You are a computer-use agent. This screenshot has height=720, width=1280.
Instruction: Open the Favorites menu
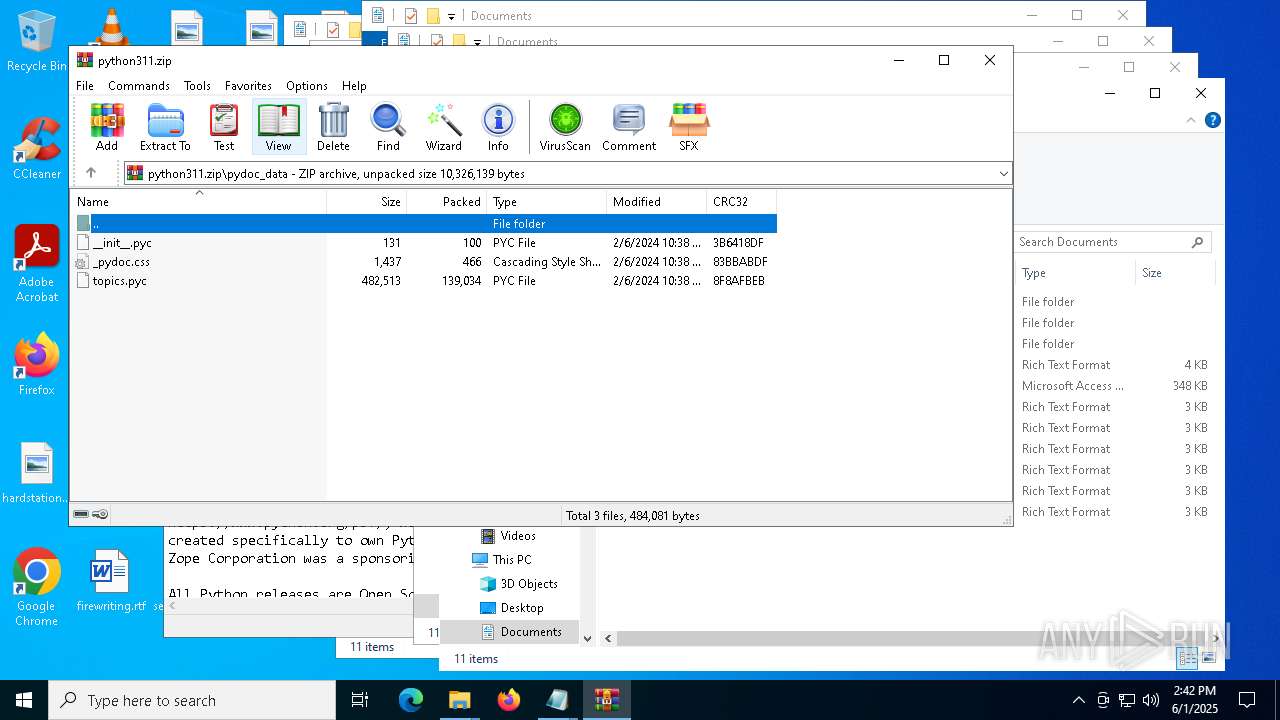click(248, 86)
